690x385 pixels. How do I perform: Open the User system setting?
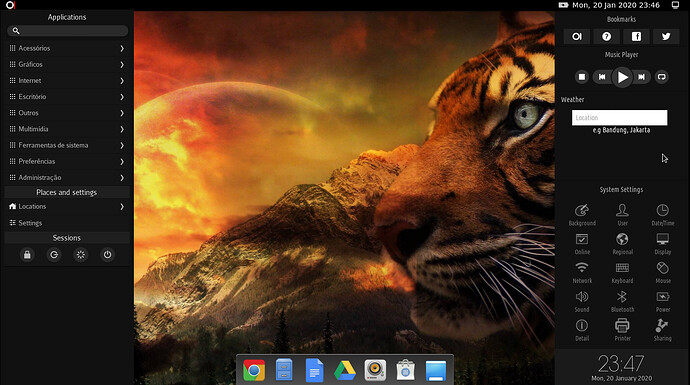[622, 215]
